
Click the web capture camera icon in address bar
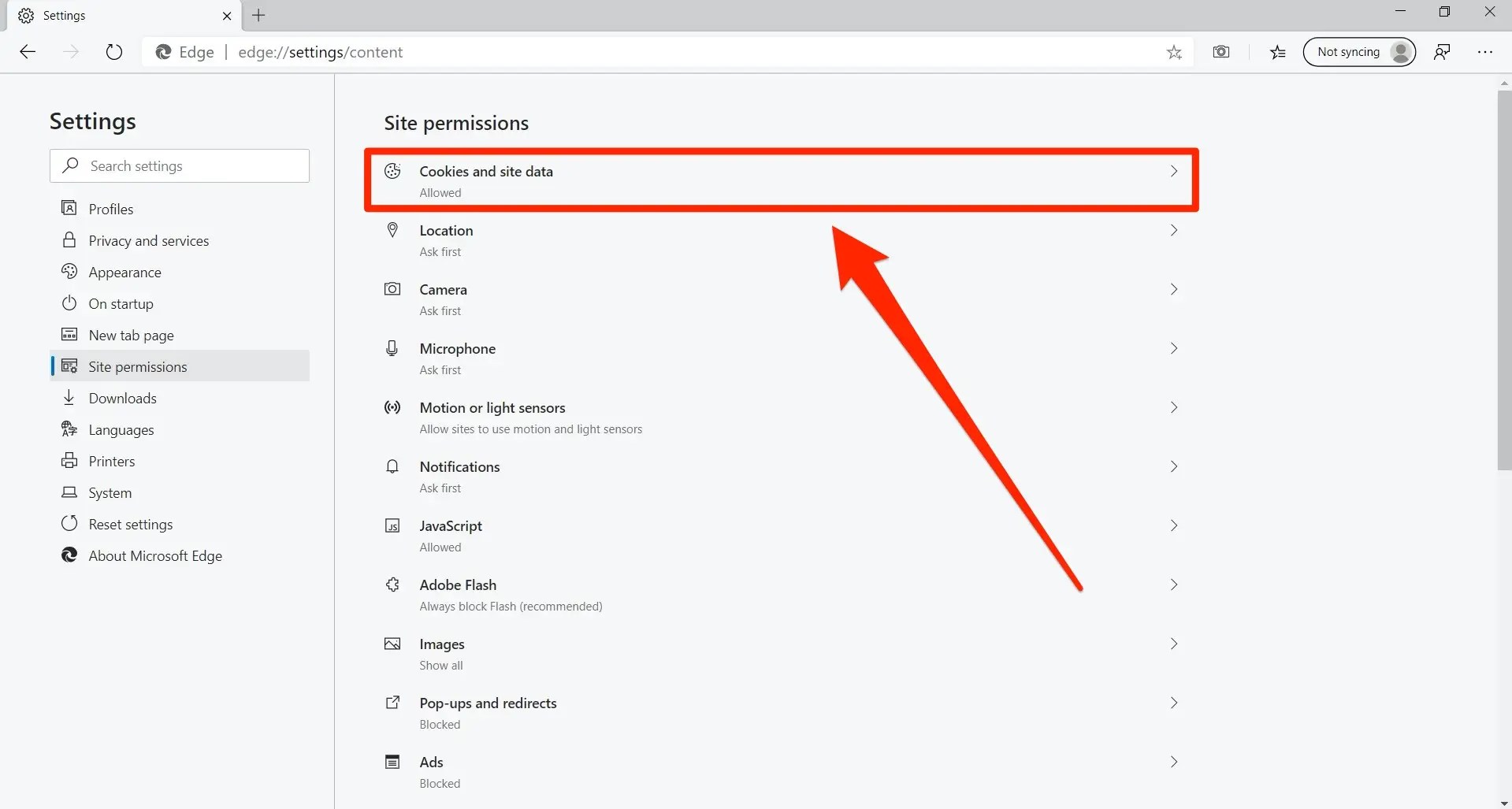(x=1220, y=52)
